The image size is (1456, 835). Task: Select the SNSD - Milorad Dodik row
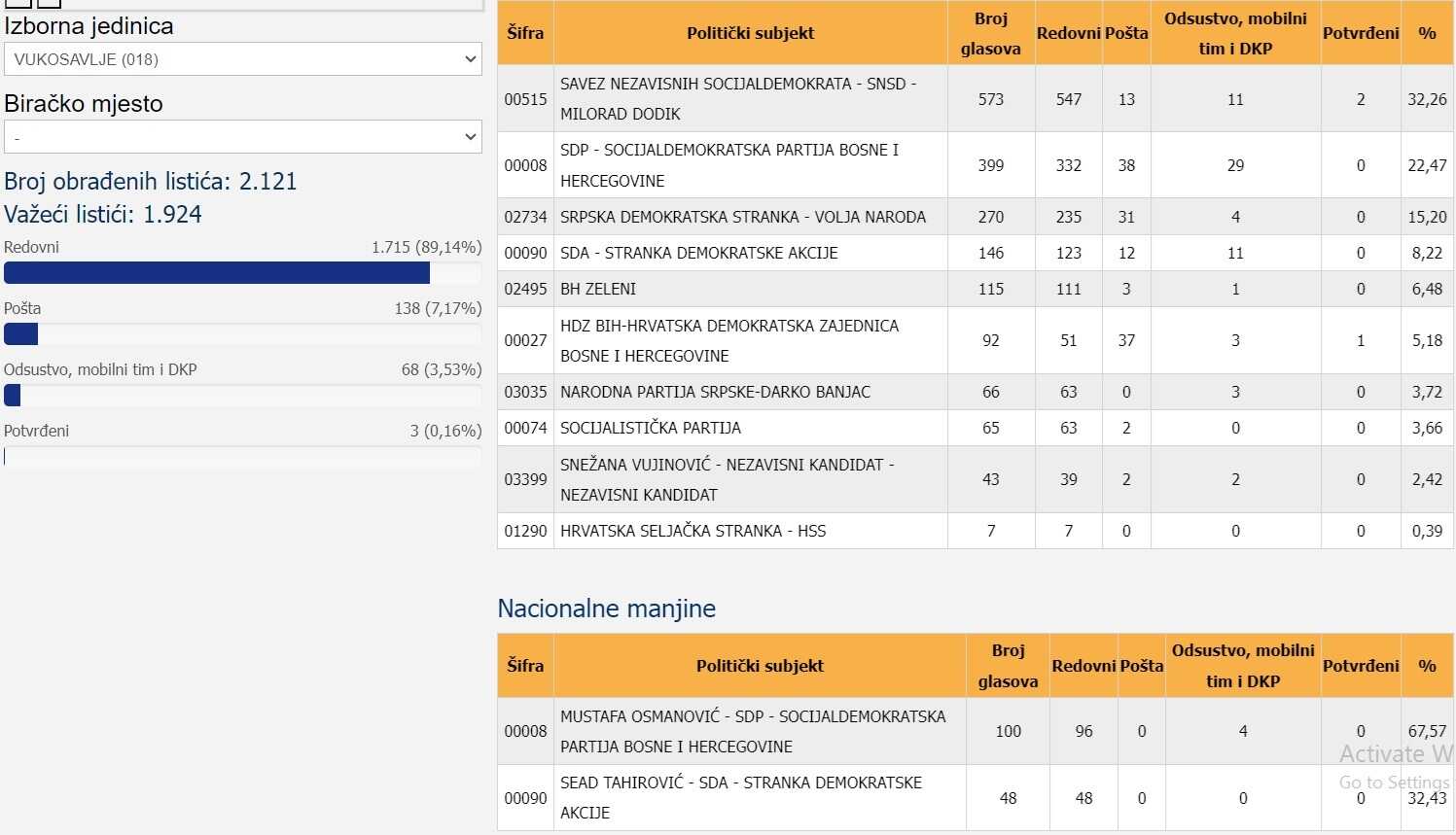click(737, 99)
